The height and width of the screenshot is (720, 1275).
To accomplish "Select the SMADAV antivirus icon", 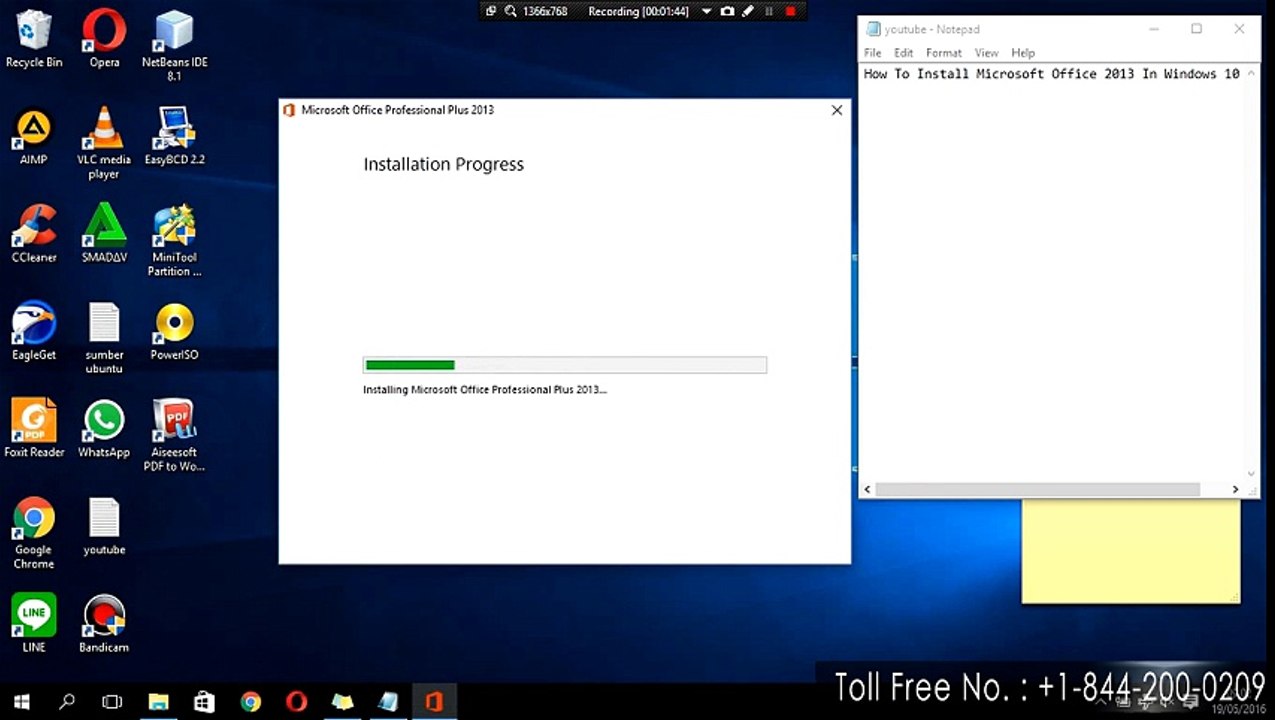I will click(104, 234).
